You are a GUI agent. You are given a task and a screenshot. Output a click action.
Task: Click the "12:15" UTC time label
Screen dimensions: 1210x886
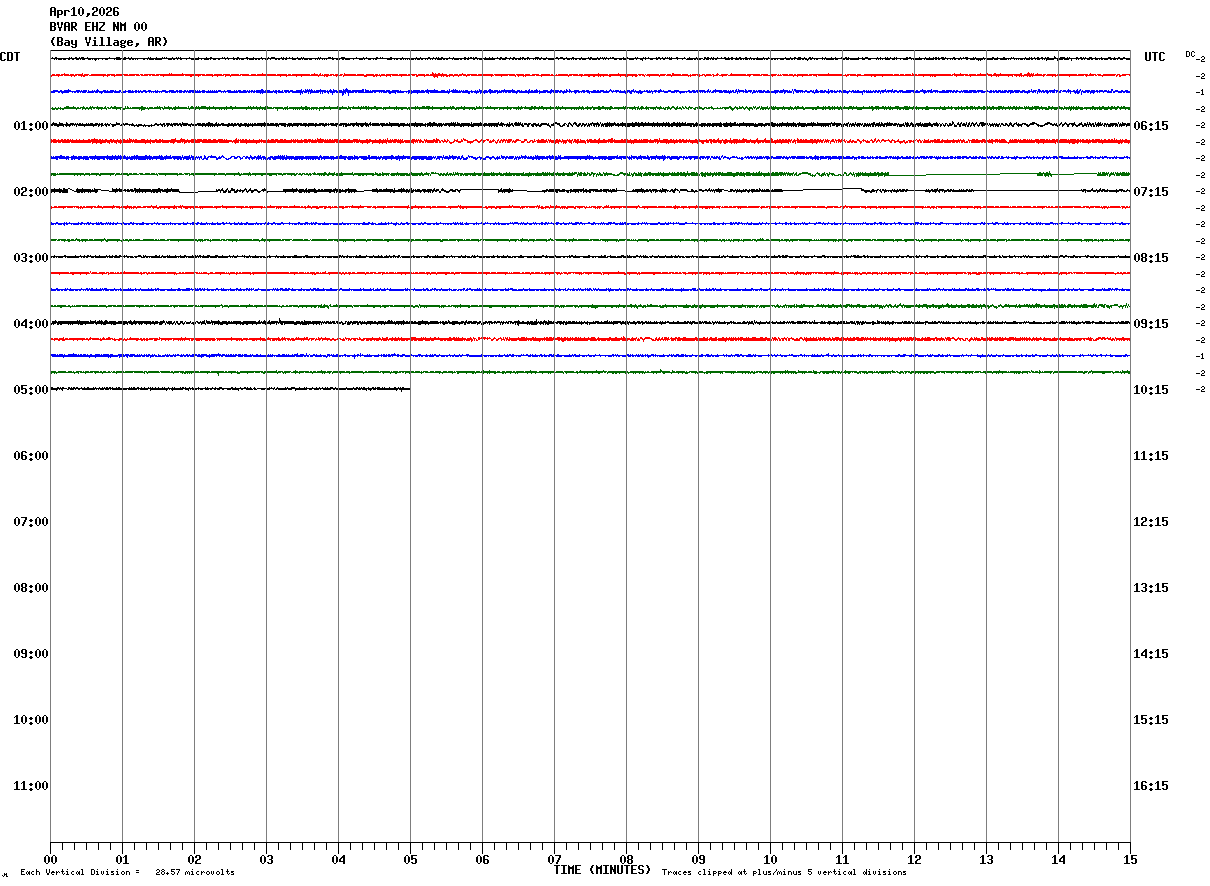pyautogui.click(x=1152, y=522)
